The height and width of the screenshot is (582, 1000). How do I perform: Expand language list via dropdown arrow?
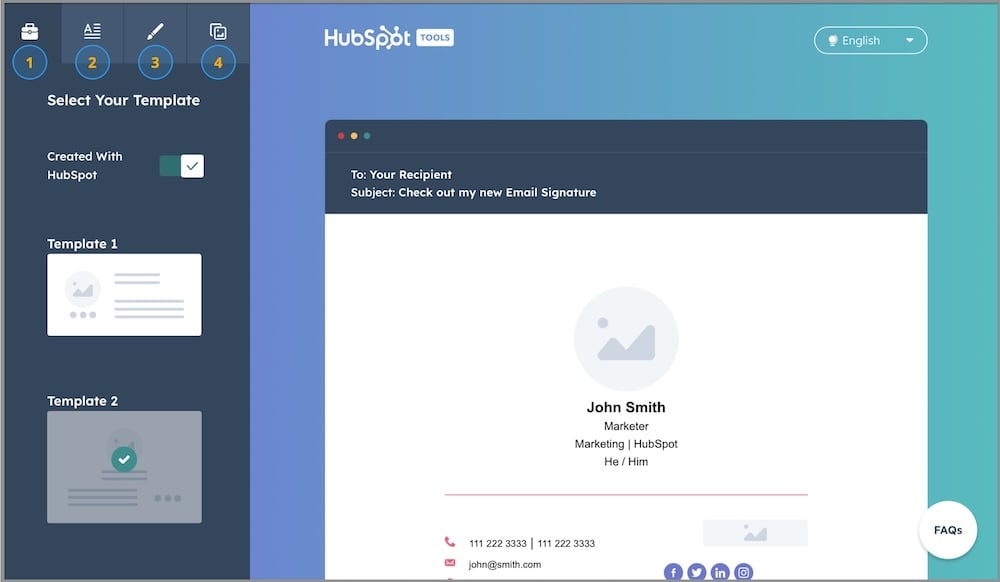click(x=909, y=41)
